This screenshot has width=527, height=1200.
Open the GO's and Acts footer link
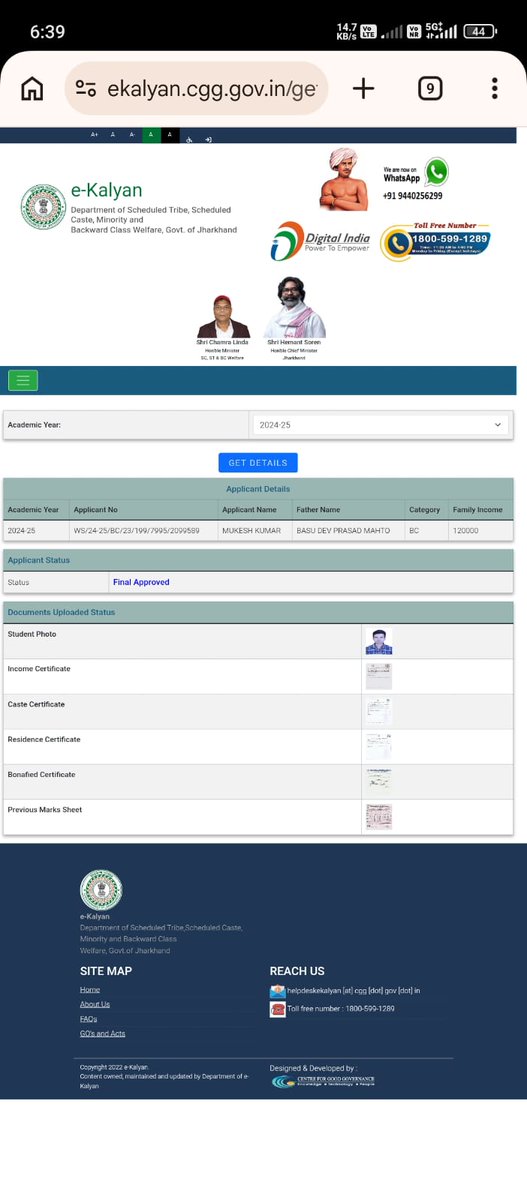point(103,1033)
